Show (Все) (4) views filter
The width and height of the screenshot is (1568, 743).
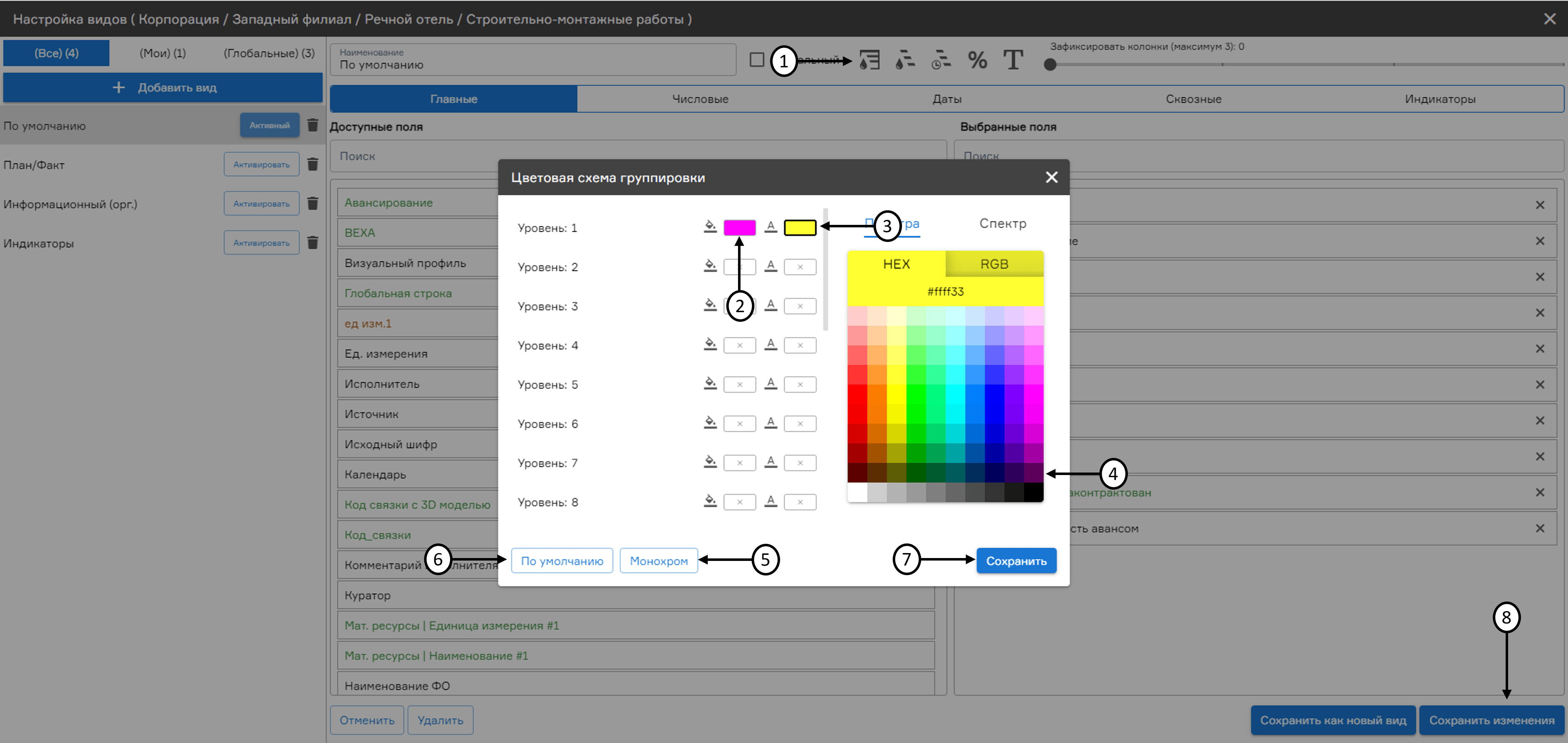(56, 53)
